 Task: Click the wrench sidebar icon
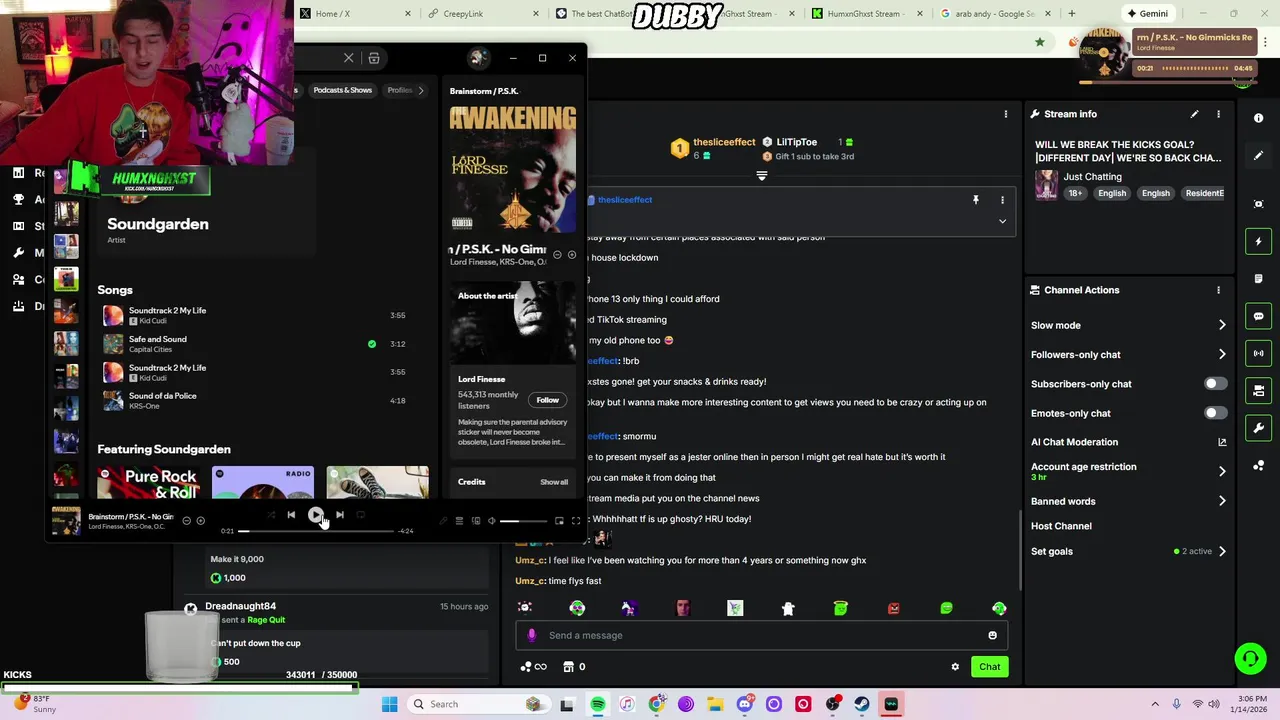pos(1258,428)
